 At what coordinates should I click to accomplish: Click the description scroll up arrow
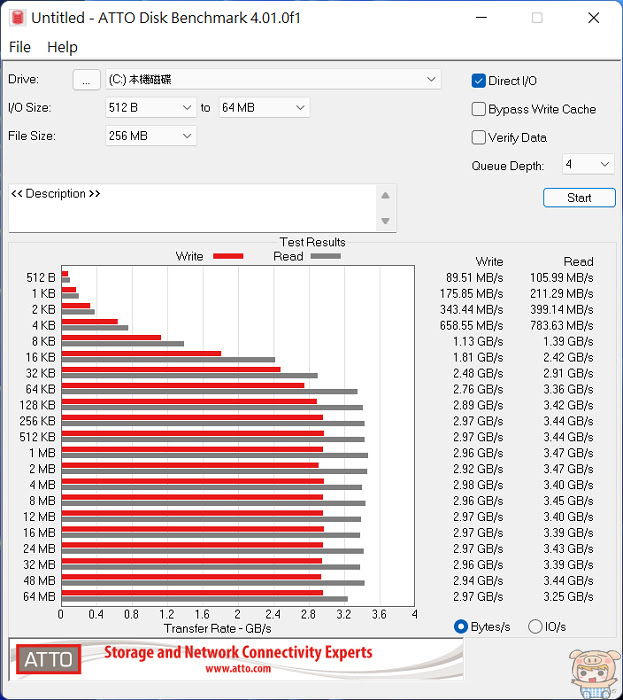(x=386, y=196)
